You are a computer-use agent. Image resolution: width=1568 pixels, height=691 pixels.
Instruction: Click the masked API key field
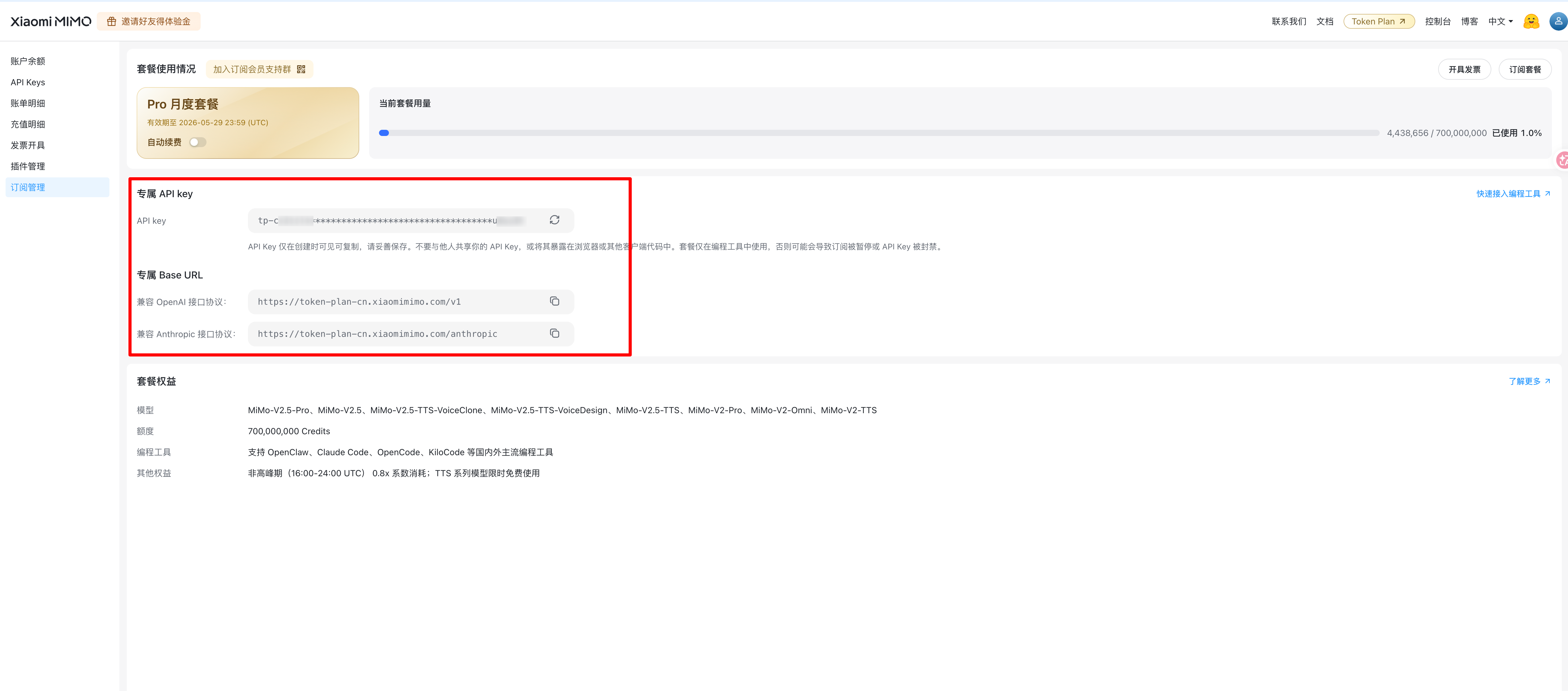click(390, 221)
